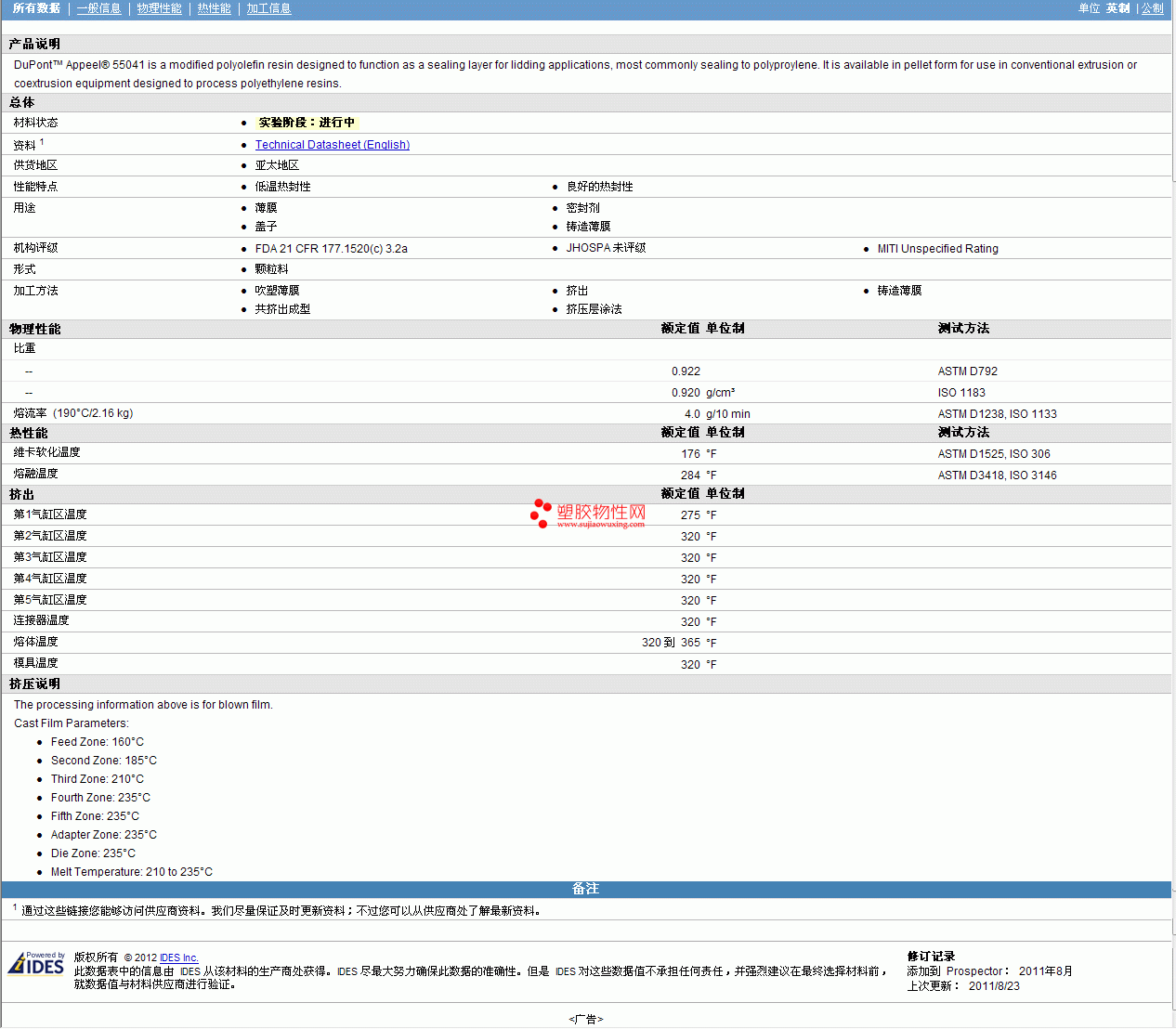This screenshot has width=1176, height=1029.
Task: Click the 熔体温度 row label
Action: 36,642
